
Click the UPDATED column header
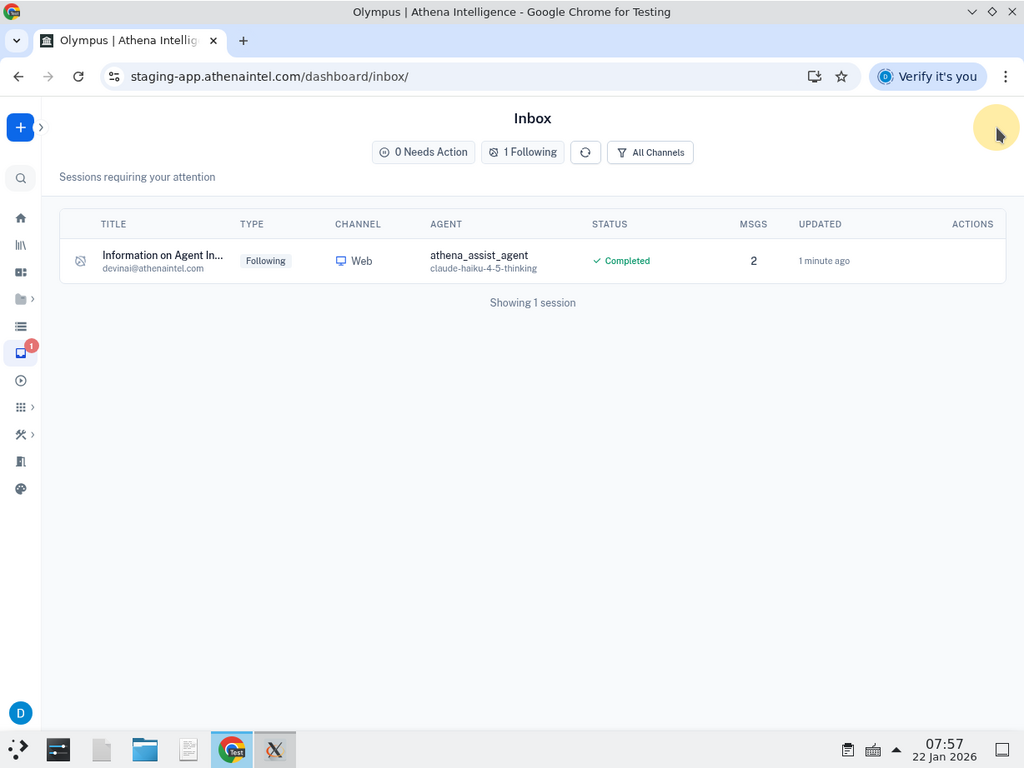click(820, 224)
